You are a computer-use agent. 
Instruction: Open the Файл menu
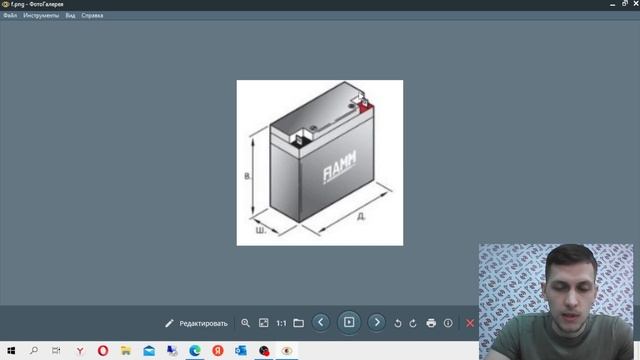(x=10, y=16)
